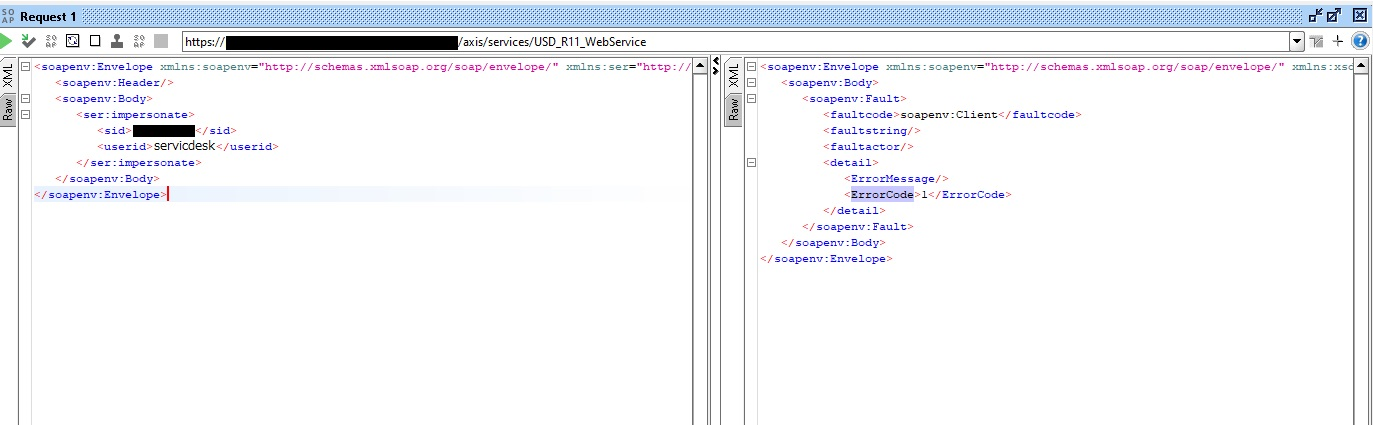Click the create empty request square icon
This screenshot has height=425, width=1373.
(x=95, y=41)
